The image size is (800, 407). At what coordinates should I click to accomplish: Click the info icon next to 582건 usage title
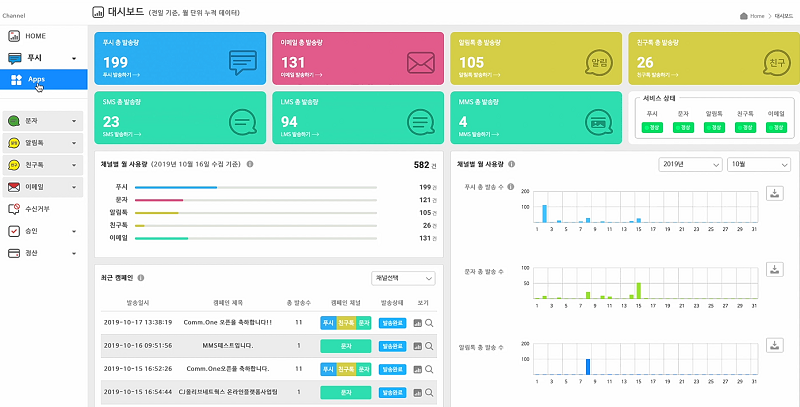coord(250,164)
